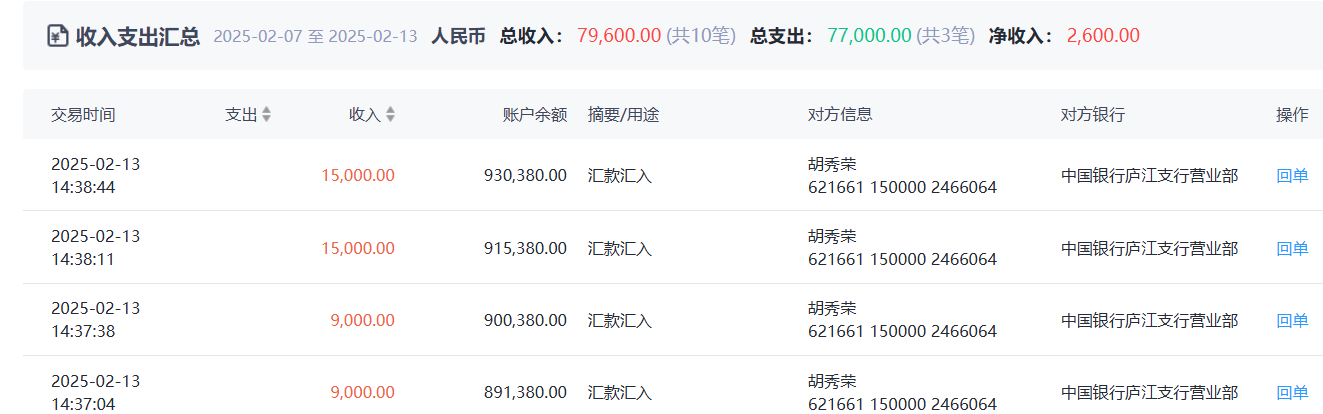Click the 对方信息 column header

(839, 115)
